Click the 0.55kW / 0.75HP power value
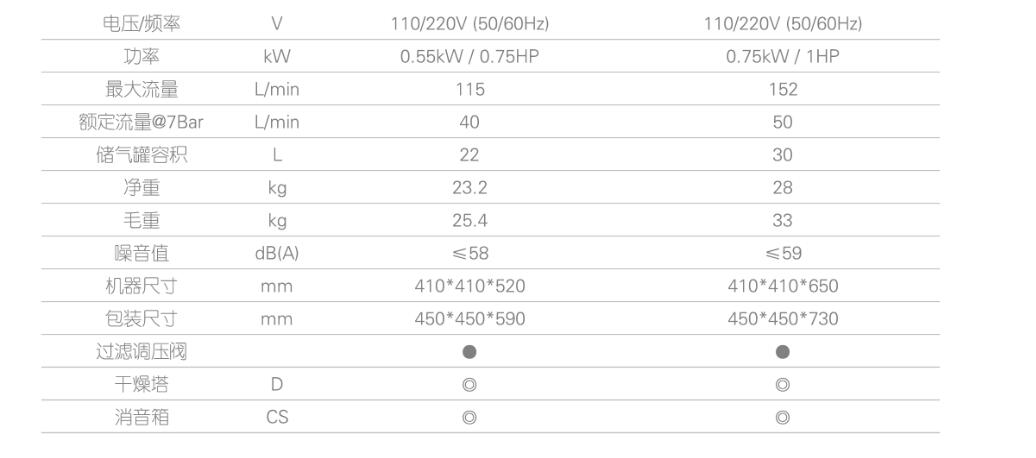The height and width of the screenshot is (458, 1036). click(x=470, y=57)
